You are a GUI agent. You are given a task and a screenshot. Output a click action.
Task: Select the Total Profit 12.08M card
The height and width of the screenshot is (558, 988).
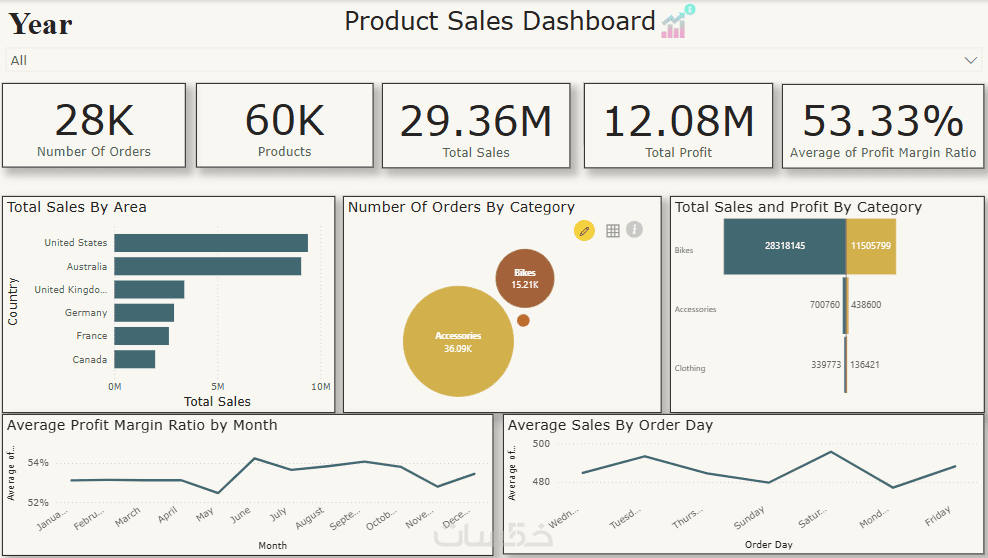[x=678, y=125]
